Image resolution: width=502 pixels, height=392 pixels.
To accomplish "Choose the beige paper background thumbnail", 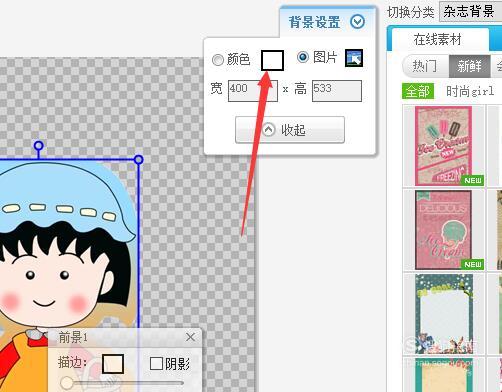I will [444, 375].
